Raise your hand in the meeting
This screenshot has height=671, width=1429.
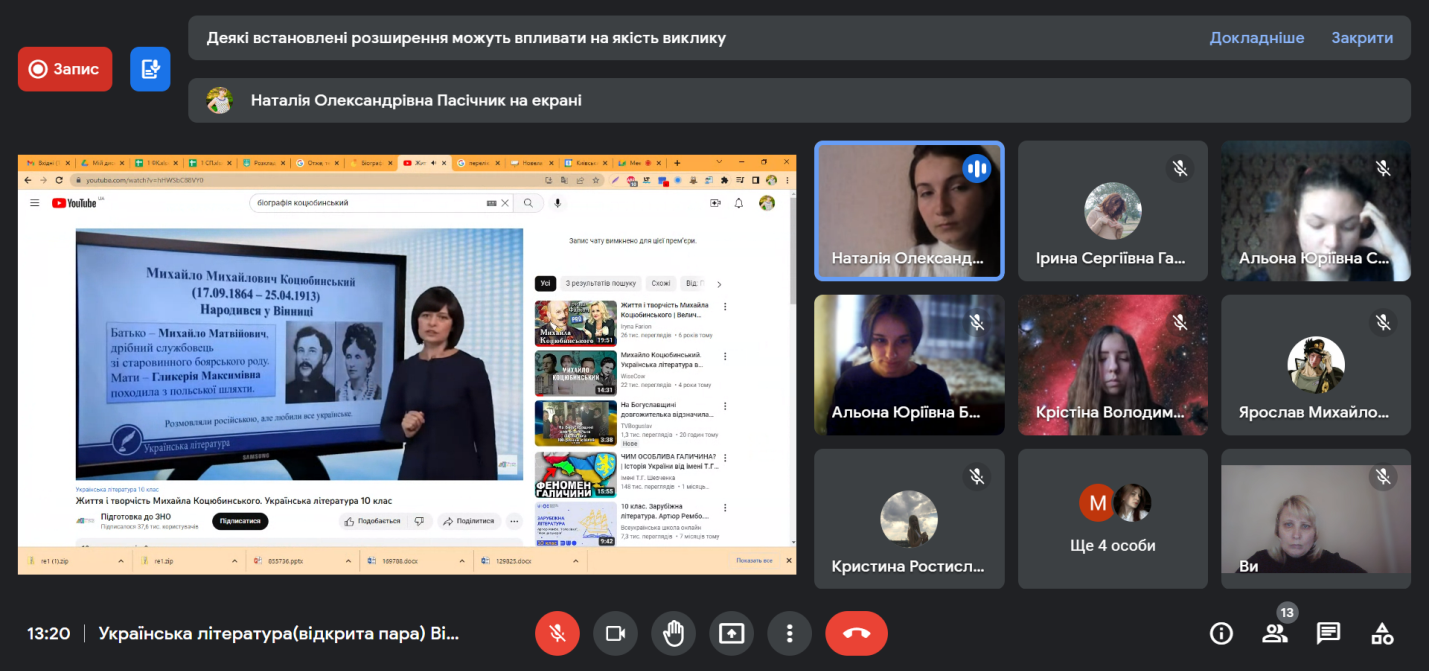coord(673,633)
